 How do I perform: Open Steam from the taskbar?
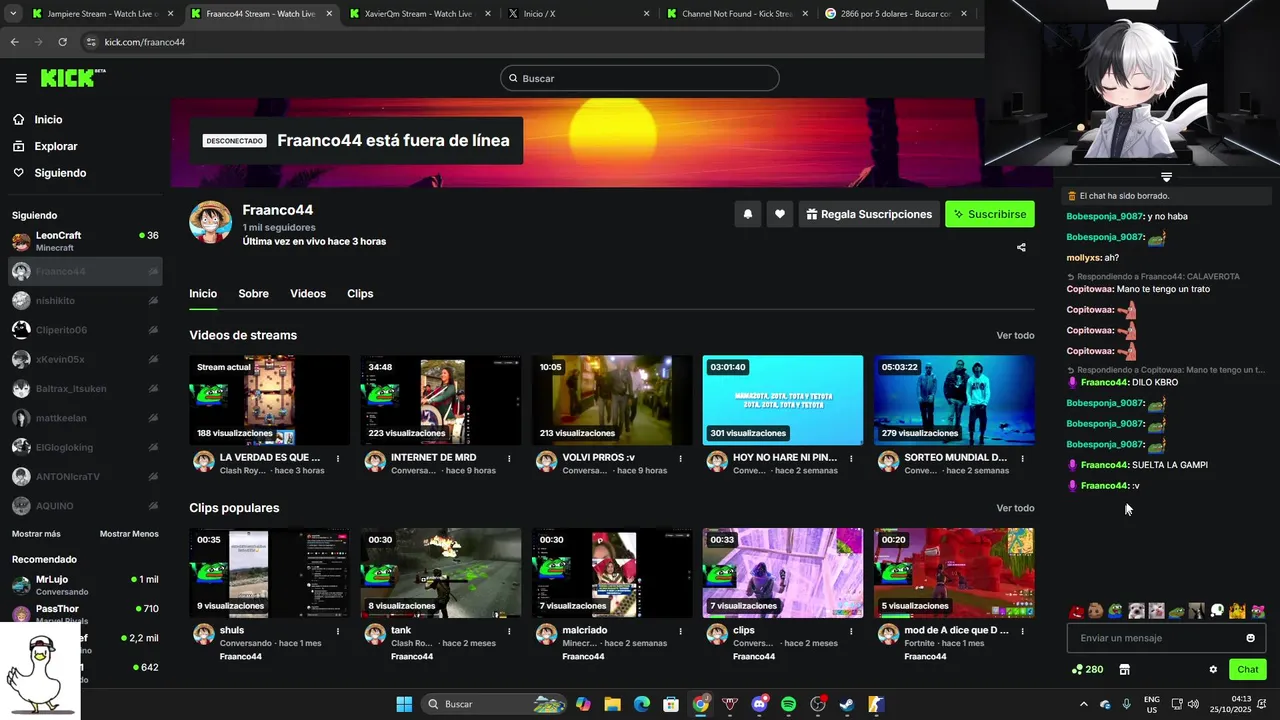846,704
